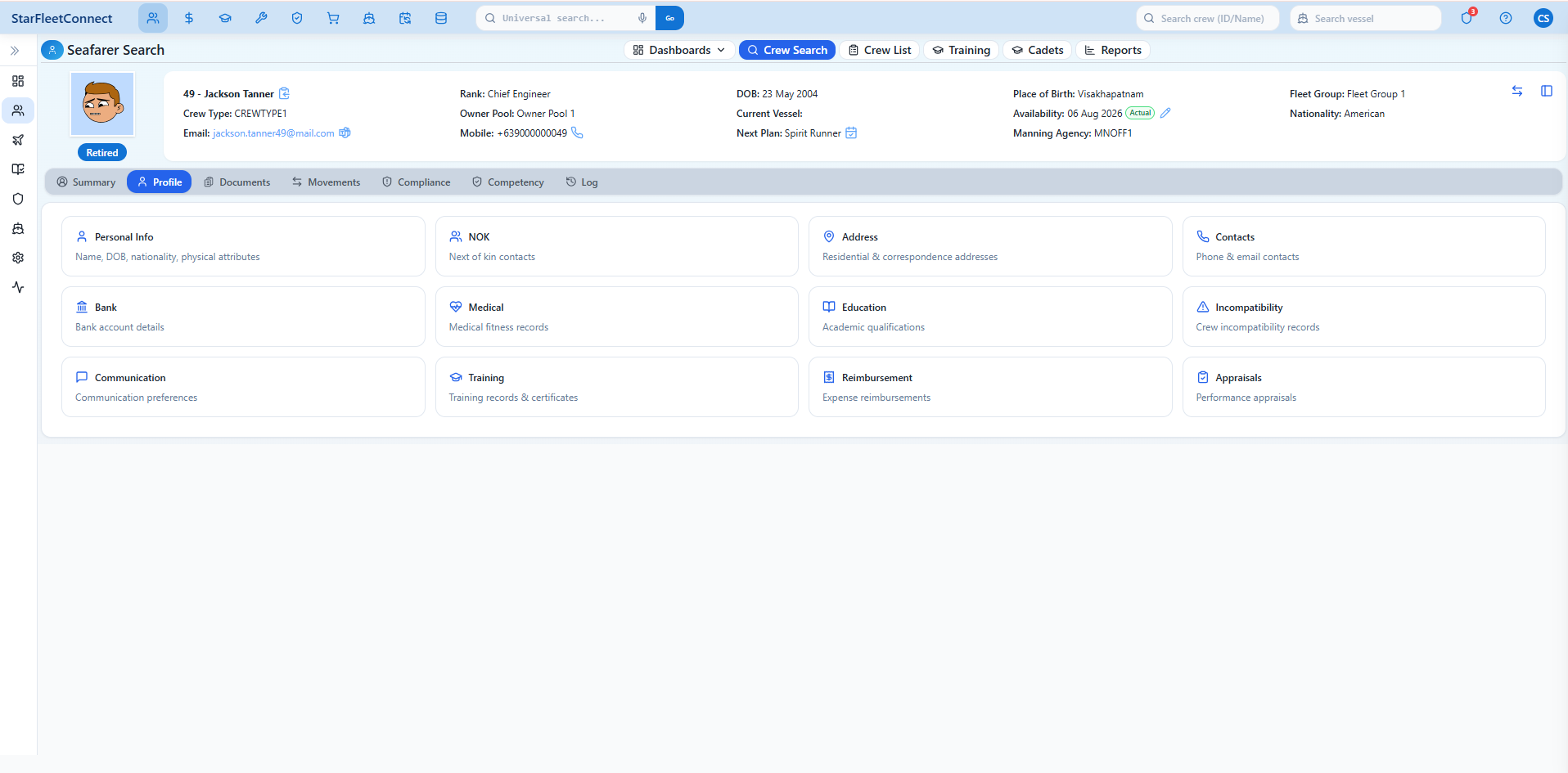The width and height of the screenshot is (1568, 773).
Task: Focus the Search crew (ID/Name) field
Action: tap(1207, 18)
